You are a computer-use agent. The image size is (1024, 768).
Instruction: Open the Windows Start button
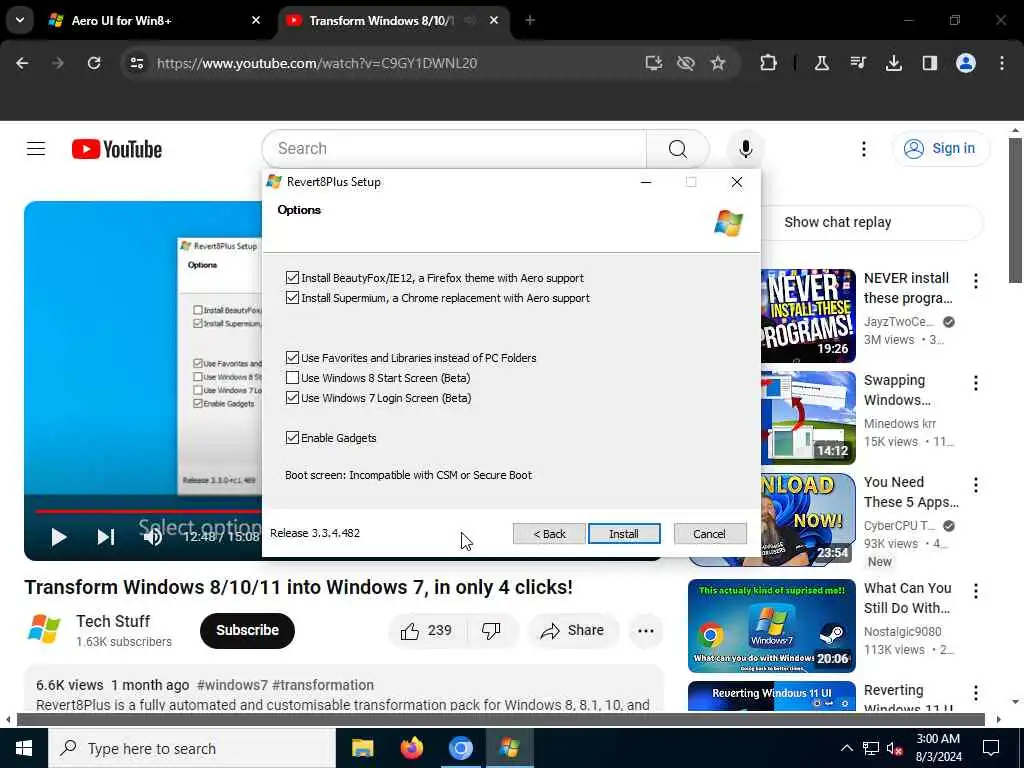point(24,748)
